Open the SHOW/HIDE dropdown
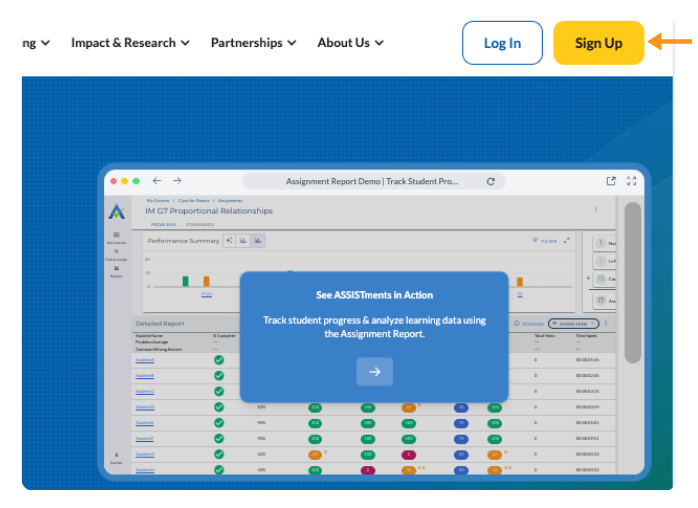Image resolution: width=698 pixels, height=508 pixels. 573,324
